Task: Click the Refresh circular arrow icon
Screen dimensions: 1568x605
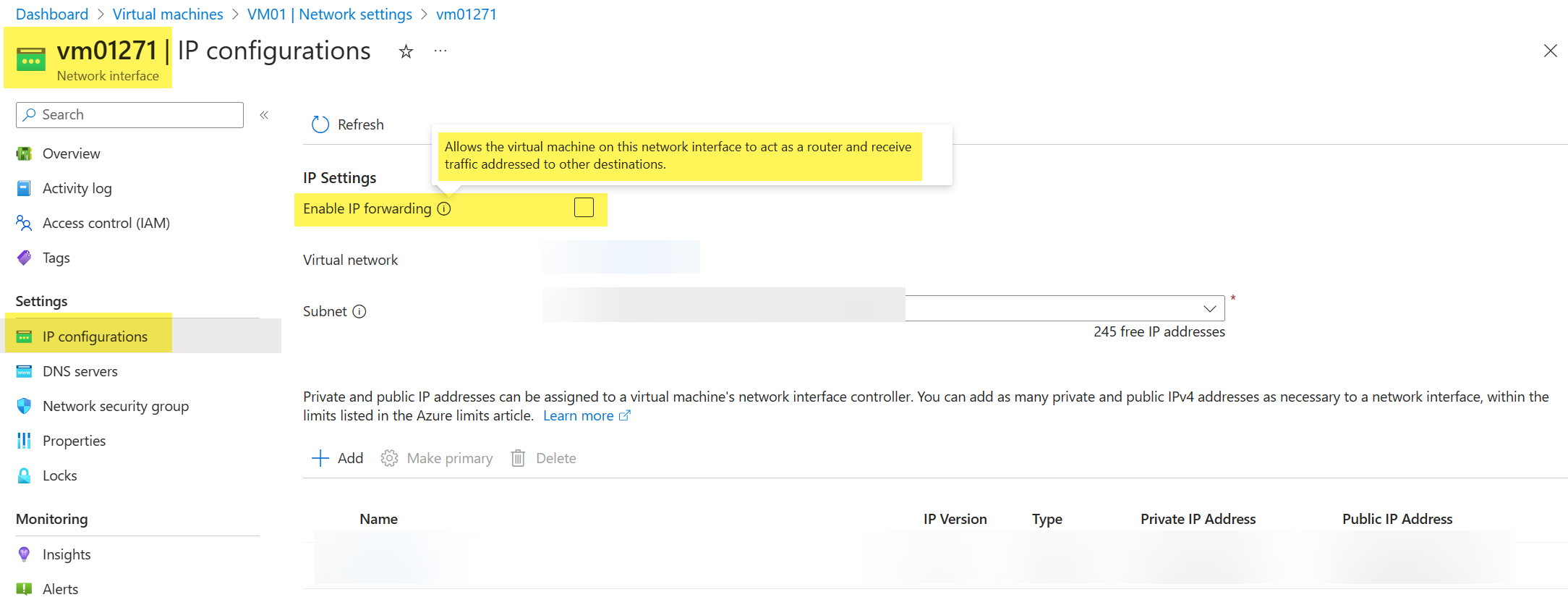Action: [320, 124]
